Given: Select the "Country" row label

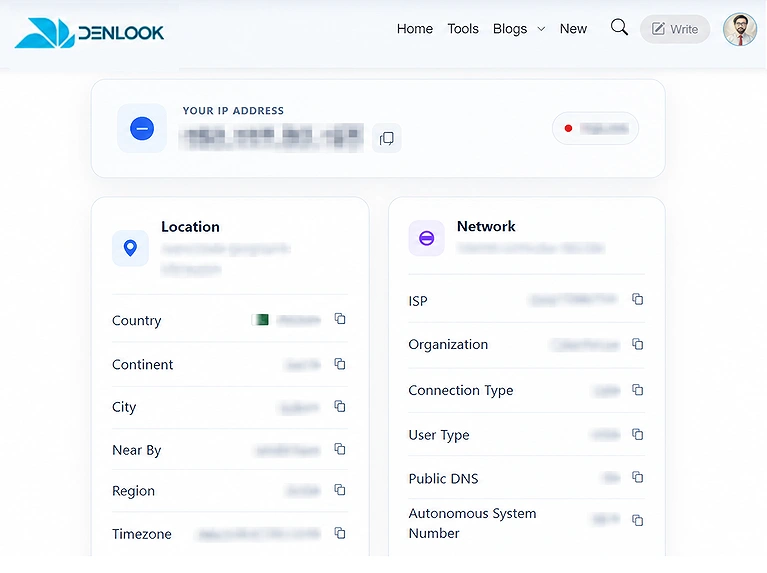Looking at the screenshot, I should click(x=136, y=321).
